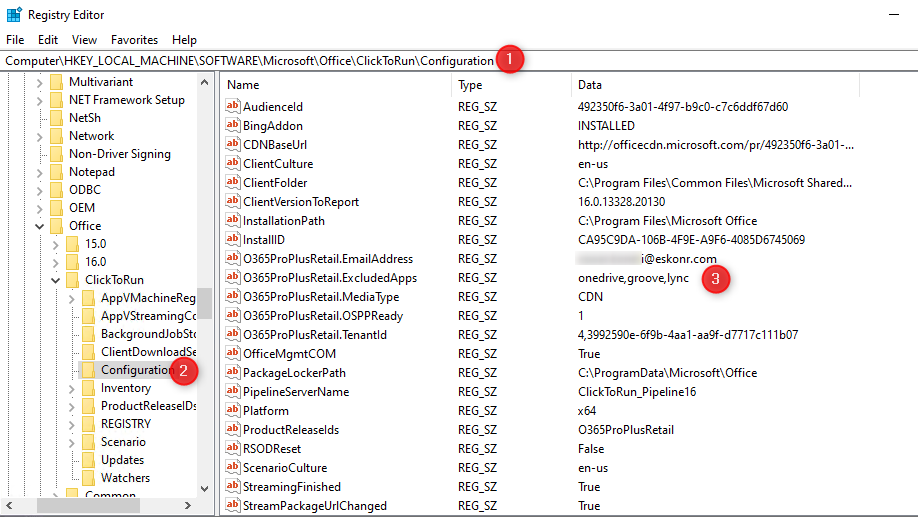Click the string icon beside O365ProPlusRetail.ExcludedApps
Screen dimensions: 918x517
click(x=232, y=278)
